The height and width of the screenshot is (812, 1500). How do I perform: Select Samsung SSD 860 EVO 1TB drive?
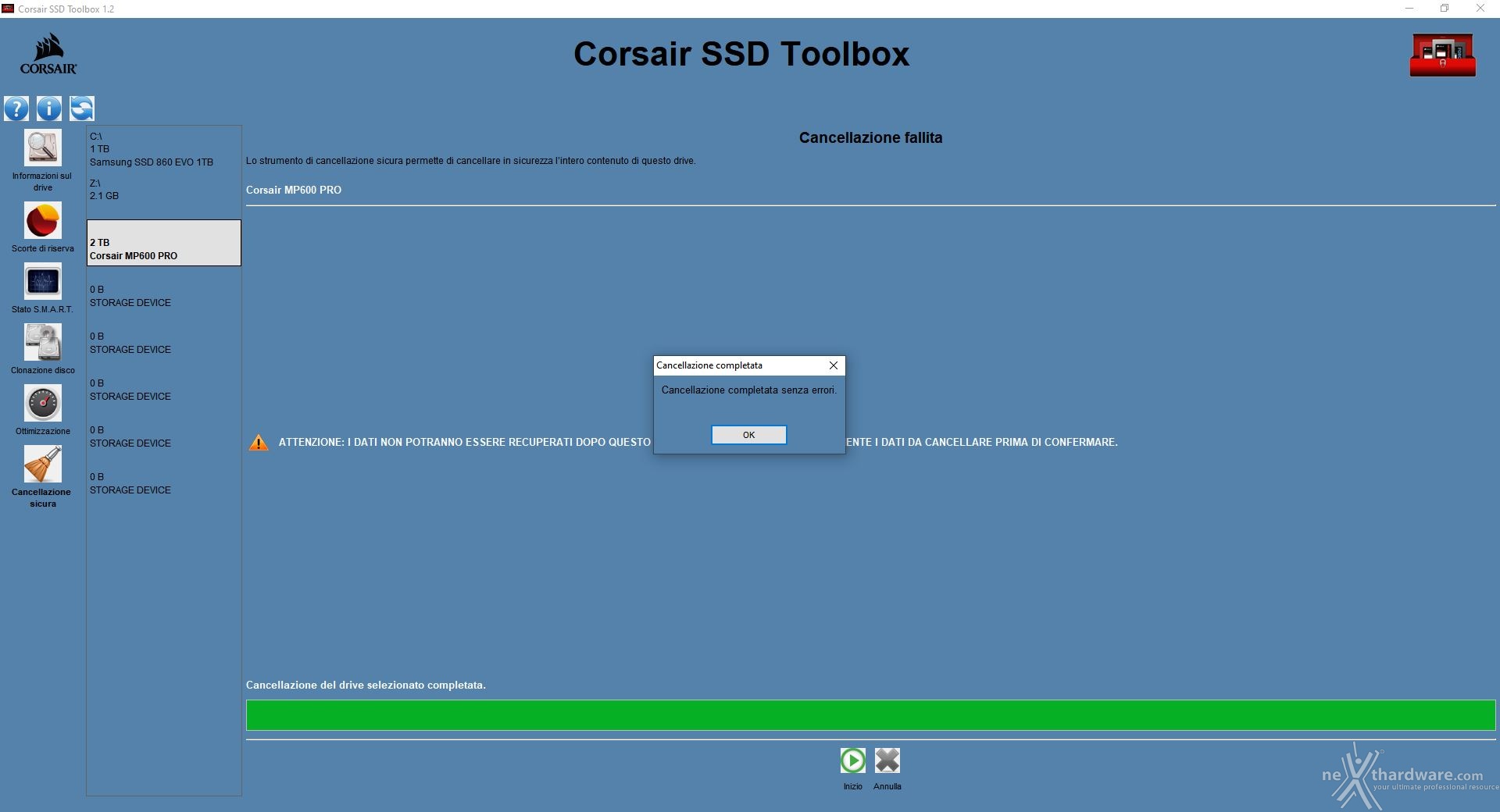pos(163,149)
